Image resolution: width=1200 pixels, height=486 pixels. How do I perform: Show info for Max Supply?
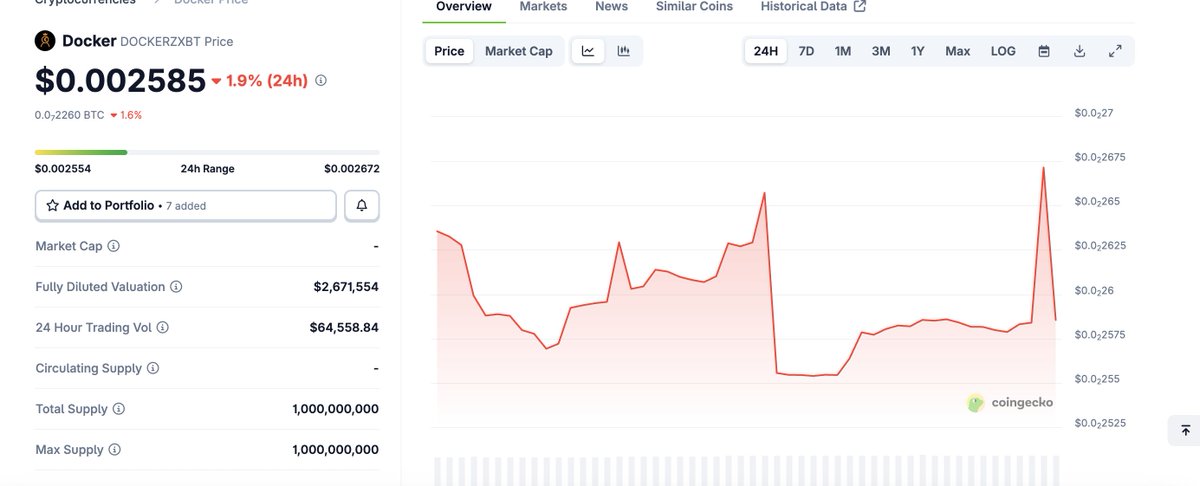click(x=115, y=450)
